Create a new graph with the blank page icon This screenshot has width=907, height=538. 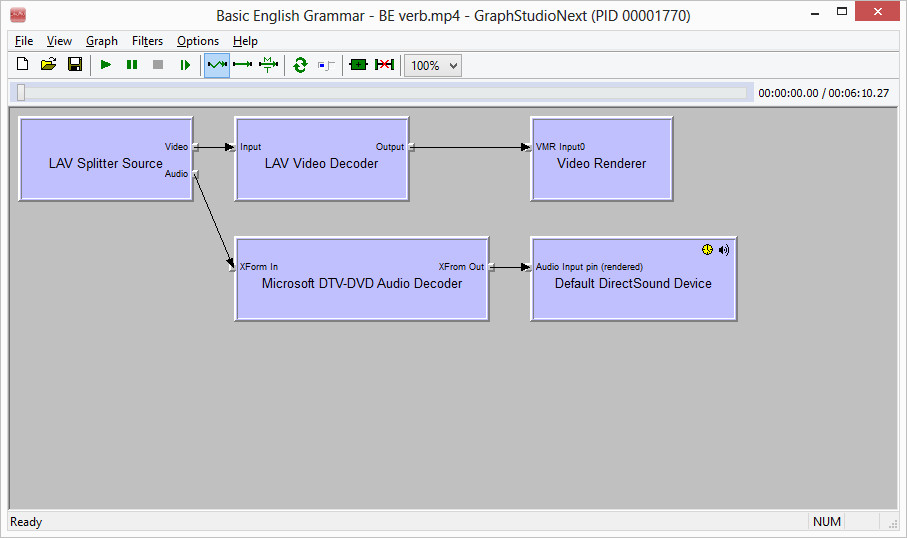pos(23,64)
